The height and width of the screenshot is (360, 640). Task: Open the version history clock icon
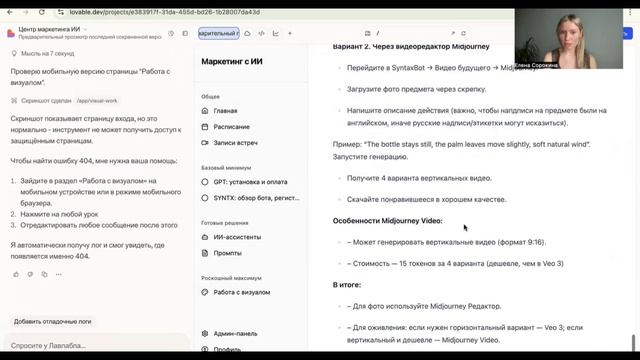[171, 33]
